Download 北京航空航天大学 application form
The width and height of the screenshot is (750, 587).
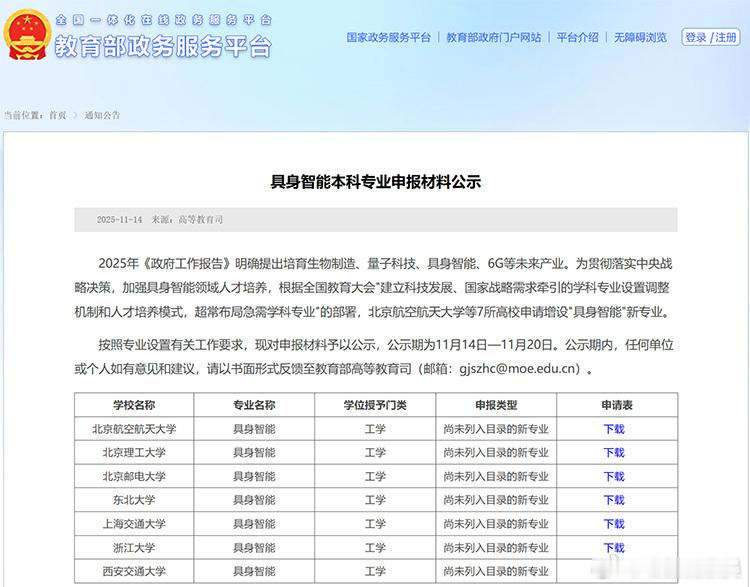coord(613,429)
